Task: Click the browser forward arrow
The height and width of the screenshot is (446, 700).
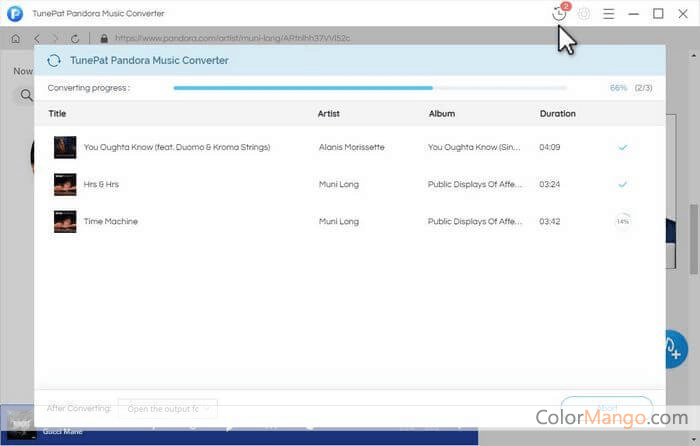Action: tap(55, 38)
